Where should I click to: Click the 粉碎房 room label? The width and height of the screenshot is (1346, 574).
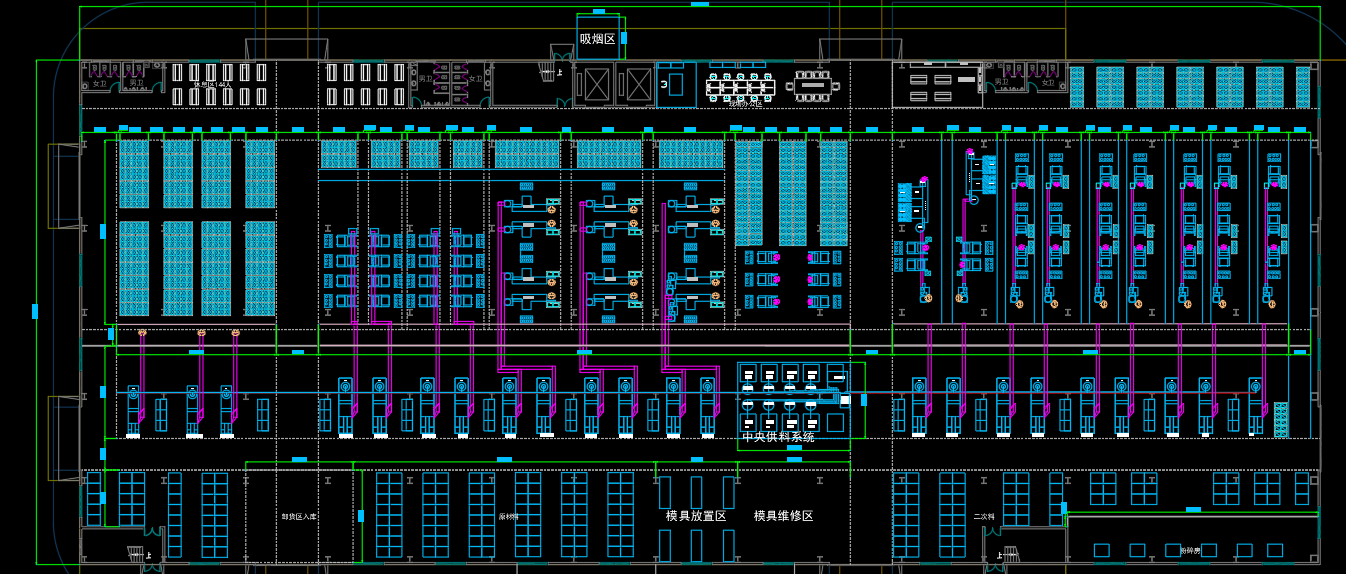[x=1190, y=551]
